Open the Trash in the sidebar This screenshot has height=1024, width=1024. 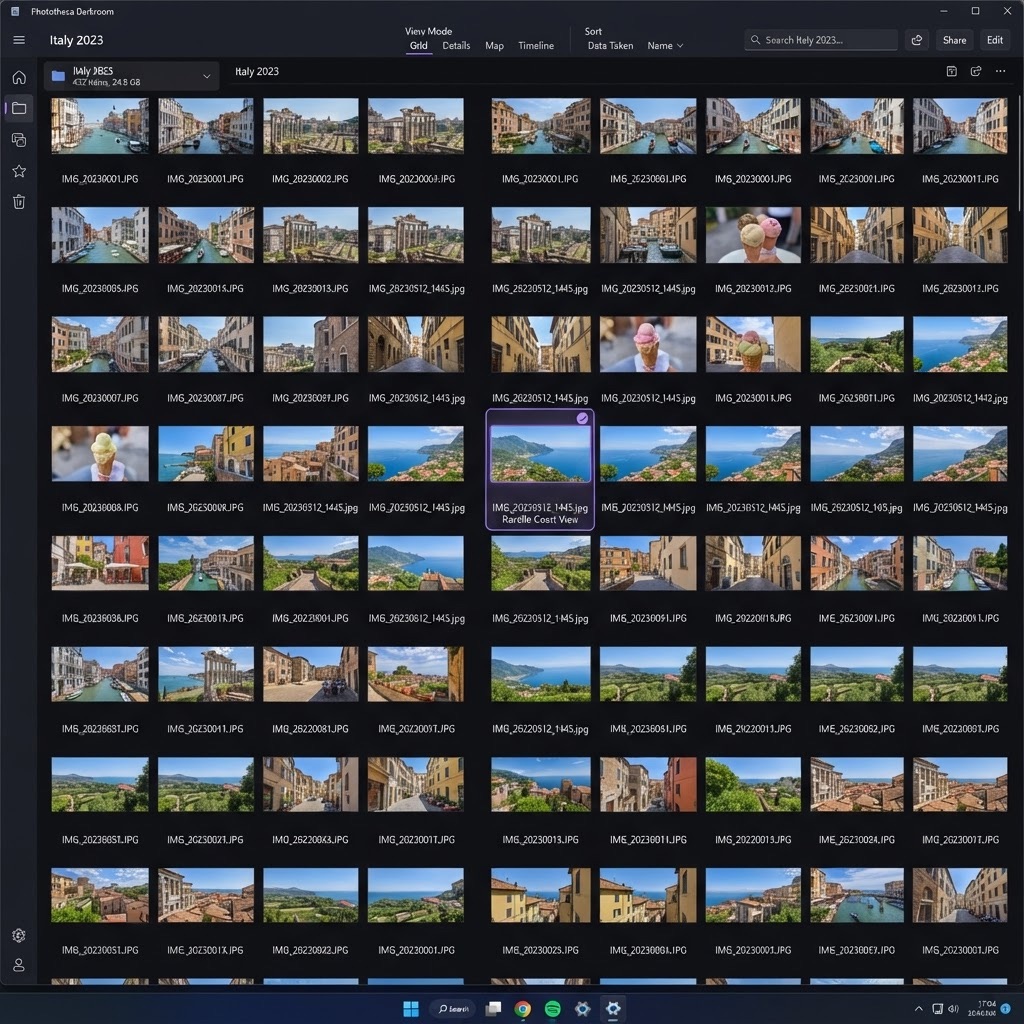19,202
